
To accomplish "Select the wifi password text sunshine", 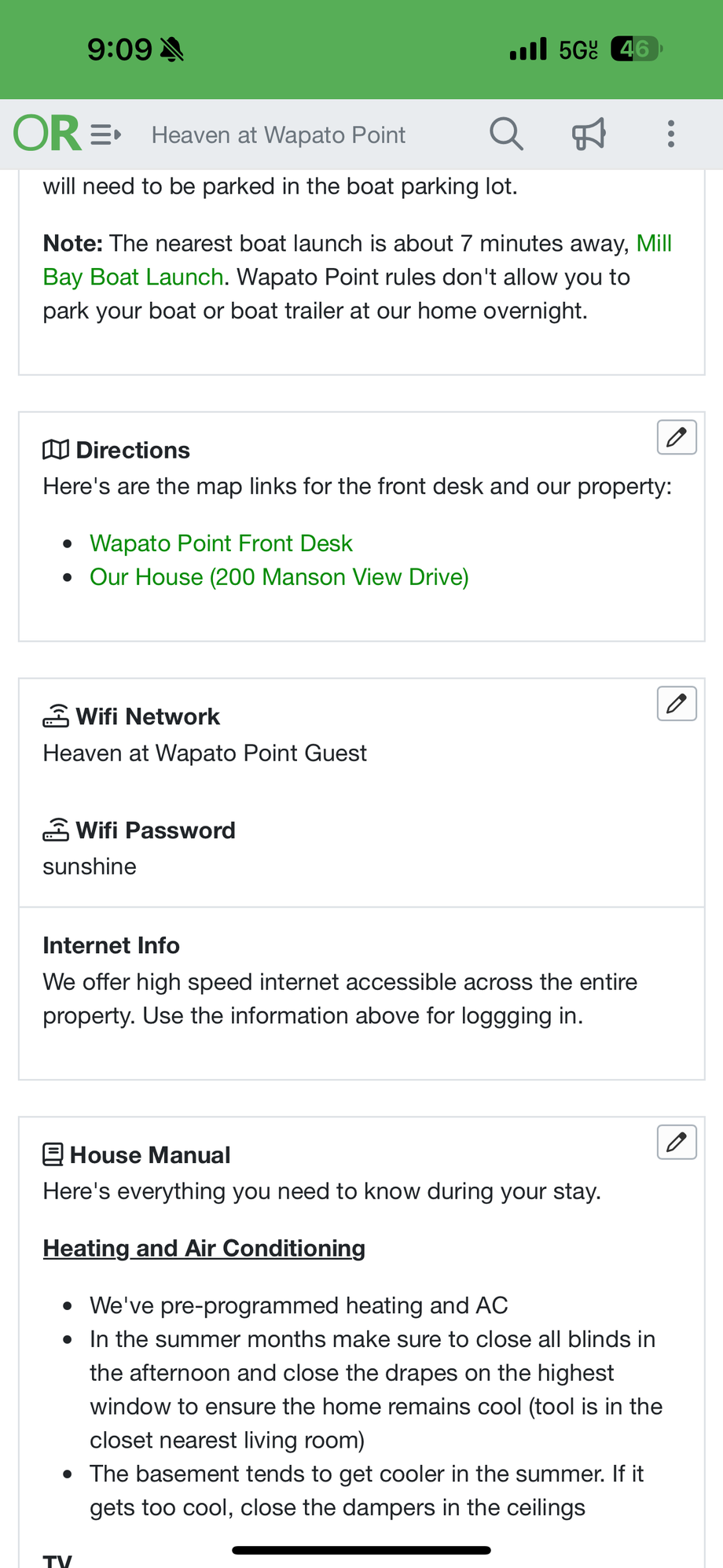I will 90,867.
